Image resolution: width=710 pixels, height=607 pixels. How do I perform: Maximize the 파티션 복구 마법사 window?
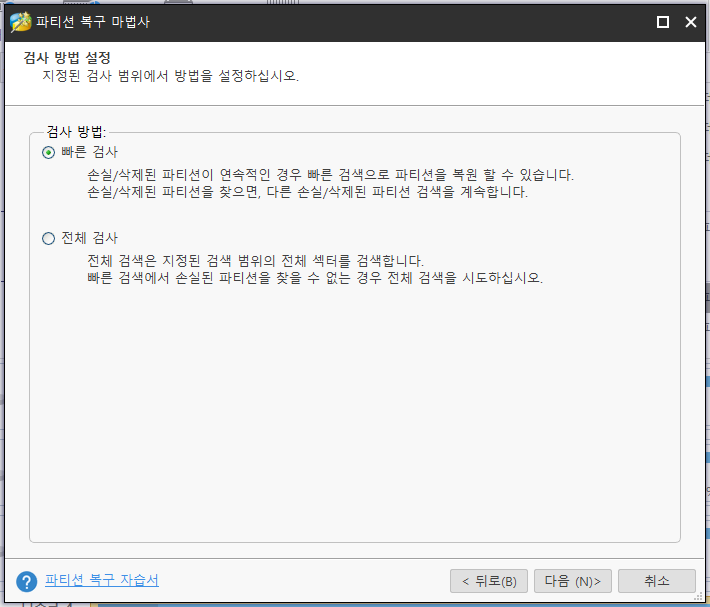(x=663, y=22)
